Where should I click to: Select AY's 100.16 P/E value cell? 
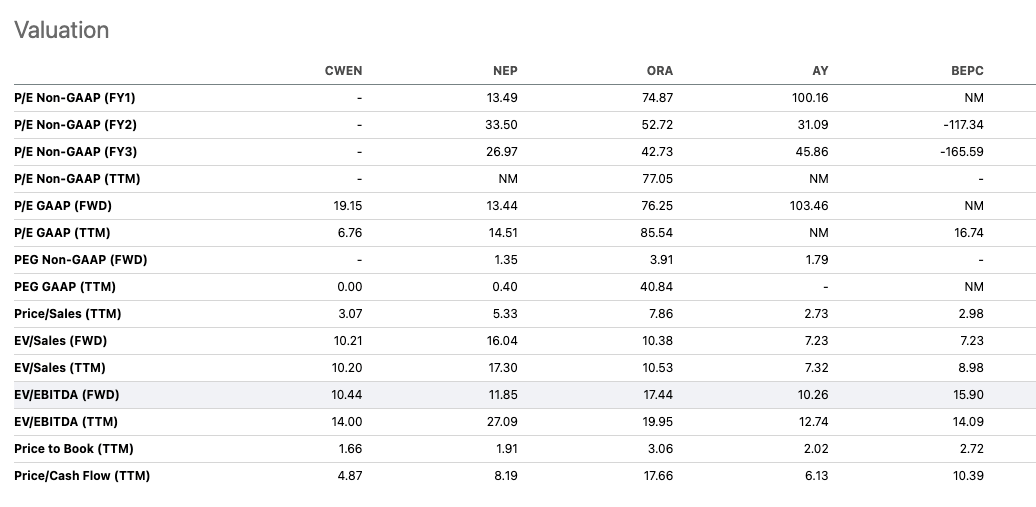810,98
